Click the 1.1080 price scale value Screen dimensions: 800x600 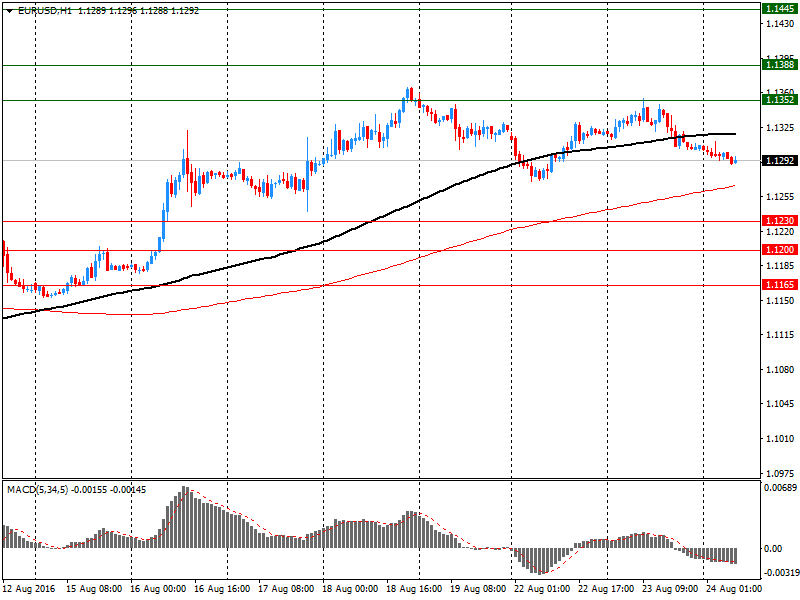tap(780, 369)
